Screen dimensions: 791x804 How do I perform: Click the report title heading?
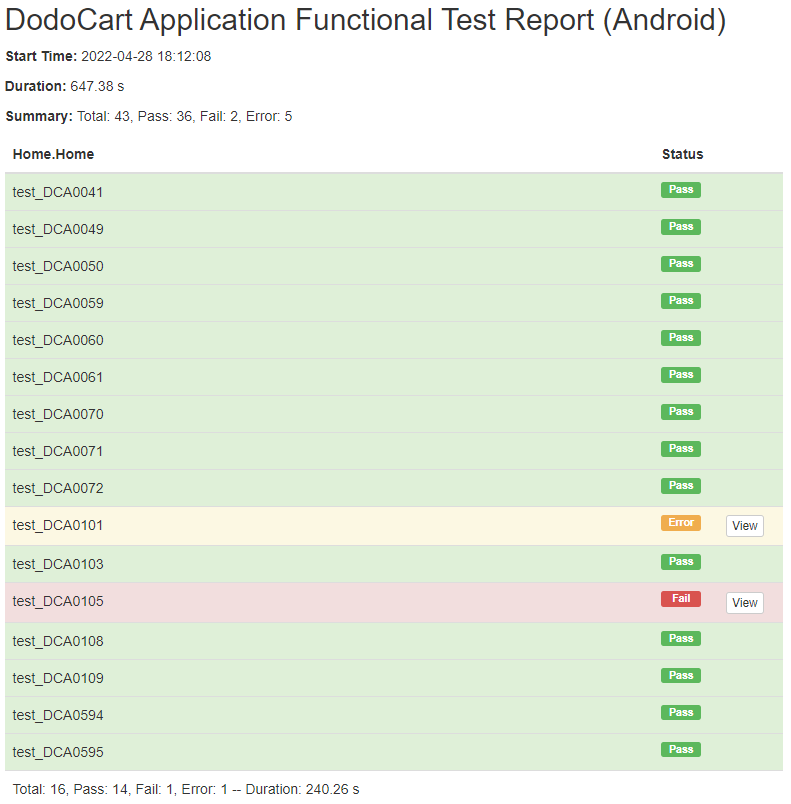366,20
